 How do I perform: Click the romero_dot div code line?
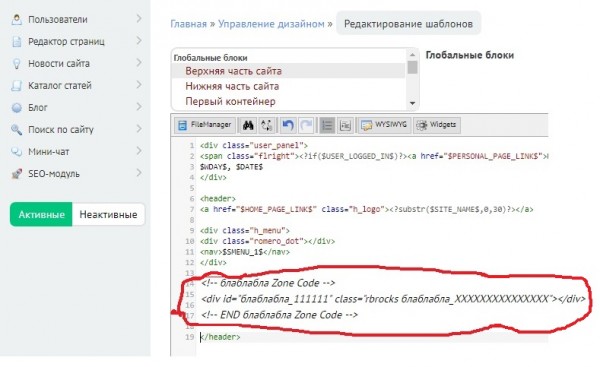pyautogui.click(x=267, y=241)
